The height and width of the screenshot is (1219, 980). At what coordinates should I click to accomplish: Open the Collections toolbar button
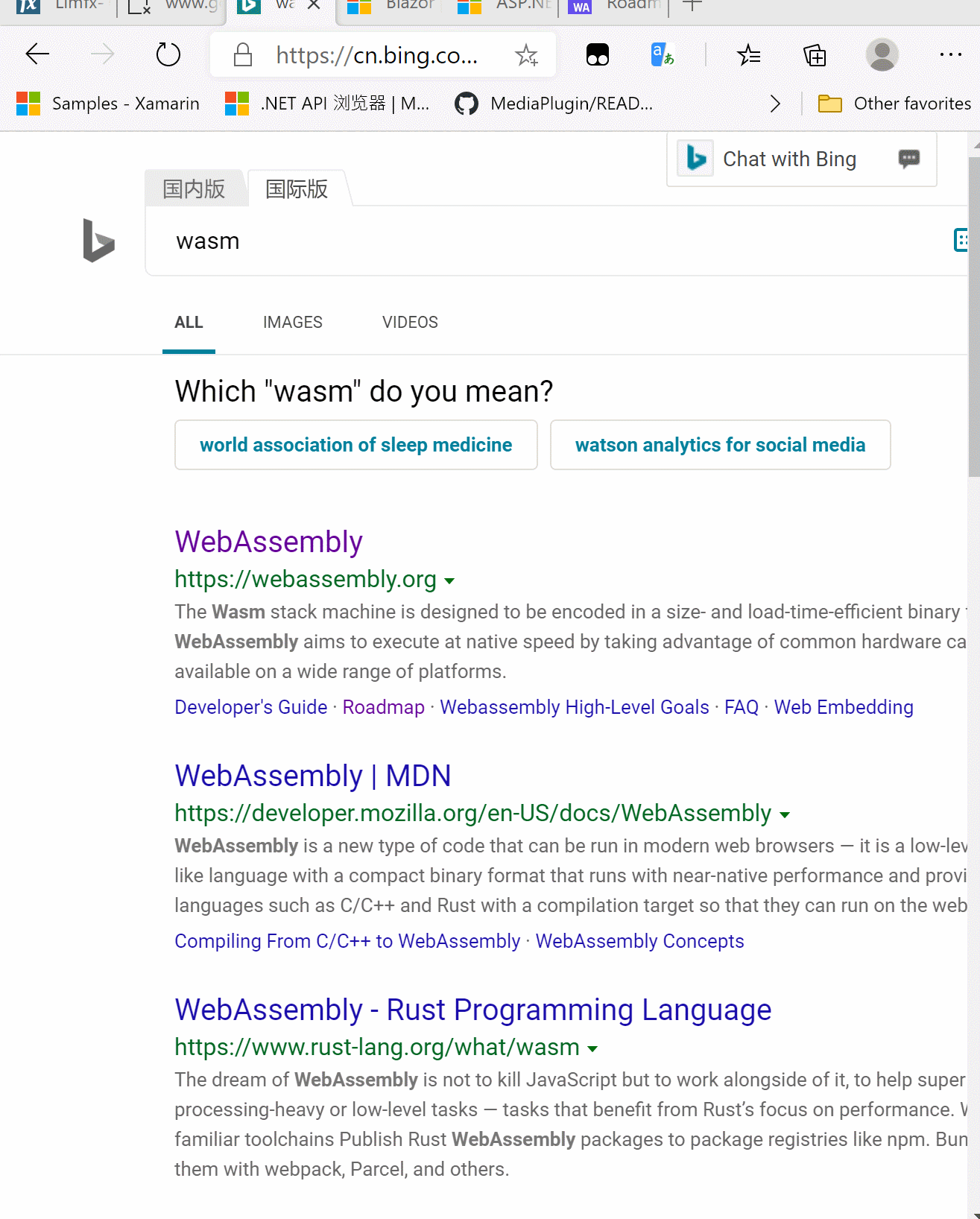click(815, 54)
